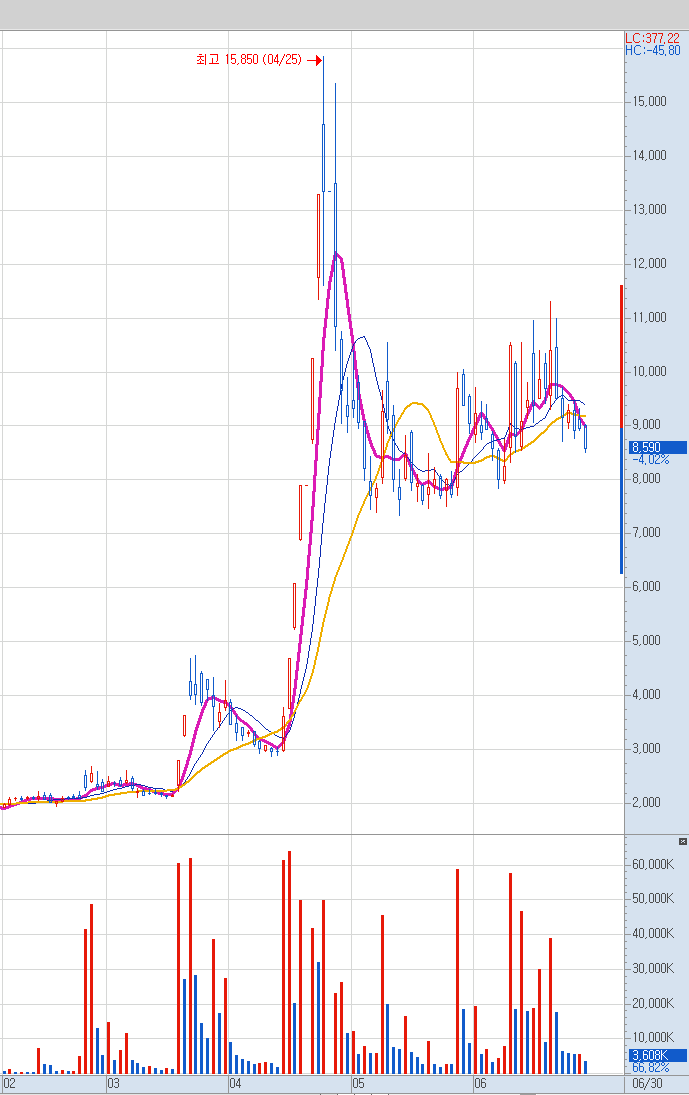The width and height of the screenshot is (689, 1095).
Task: Click the red arrow beside the 최고 annotation
Action: (315, 61)
